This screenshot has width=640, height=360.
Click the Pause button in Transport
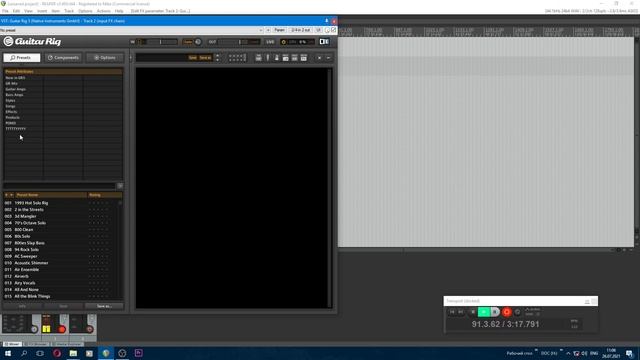pyautogui.click(x=495, y=312)
